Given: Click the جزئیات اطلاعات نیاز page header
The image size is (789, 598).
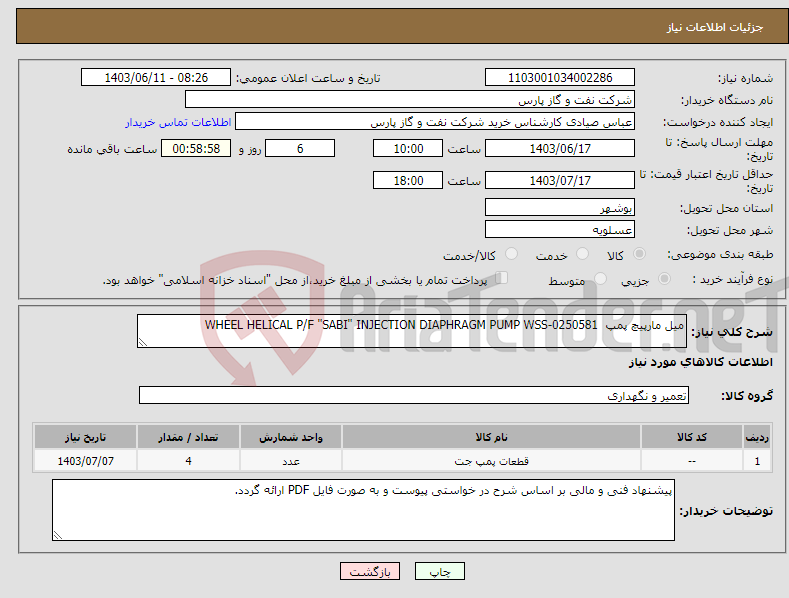Looking at the screenshot, I should (x=715, y=27).
